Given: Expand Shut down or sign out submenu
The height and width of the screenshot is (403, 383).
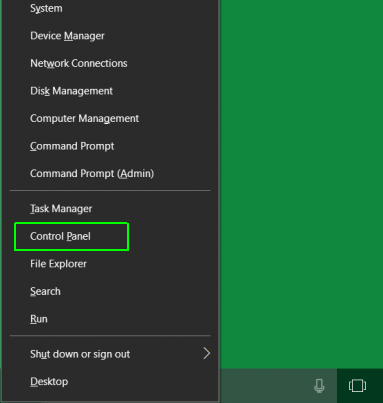Looking at the screenshot, I should pos(110,354).
